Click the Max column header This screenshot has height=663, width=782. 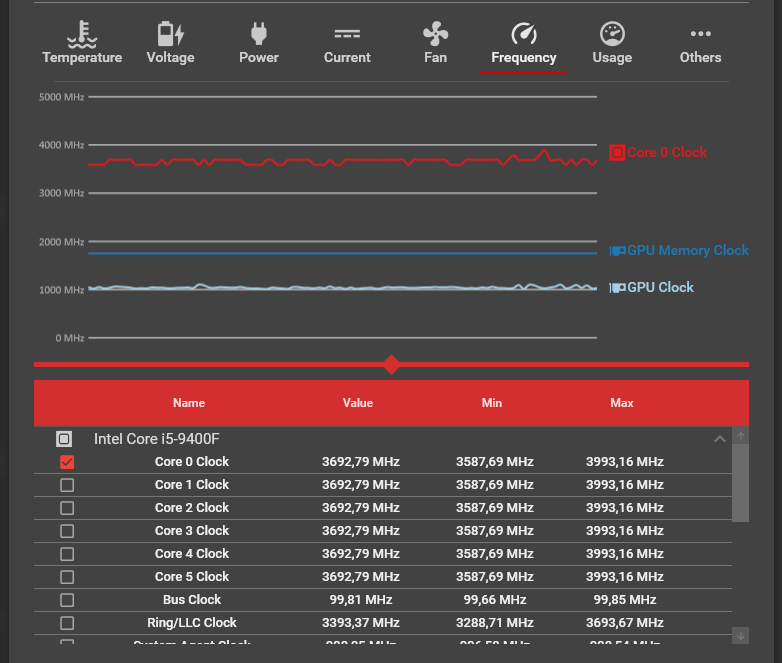point(621,403)
